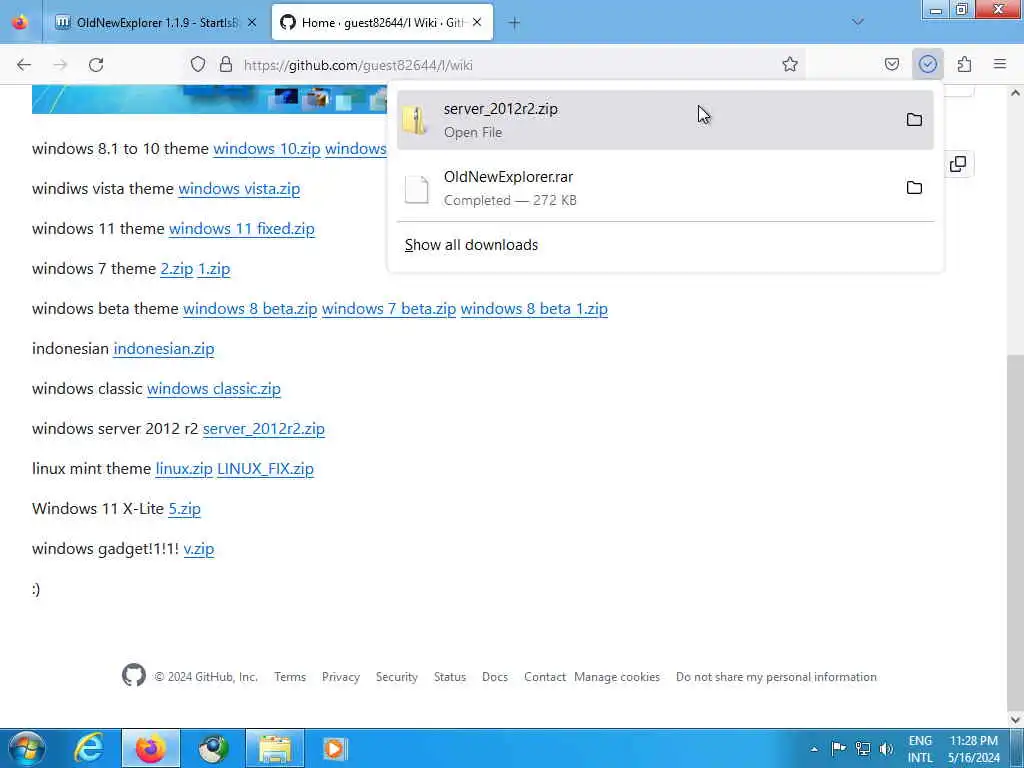Click the 2.zip Windows 7 theme link
1024x768 pixels.
(x=177, y=268)
